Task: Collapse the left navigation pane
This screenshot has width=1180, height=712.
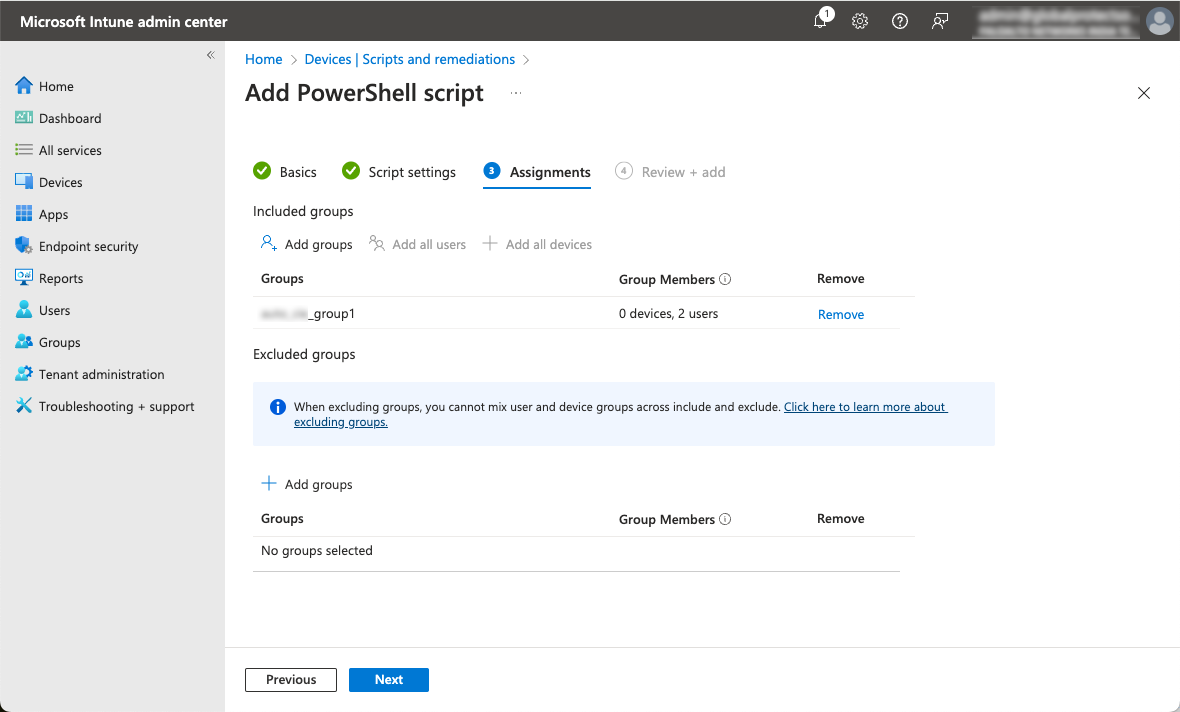Action: pyautogui.click(x=210, y=55)
